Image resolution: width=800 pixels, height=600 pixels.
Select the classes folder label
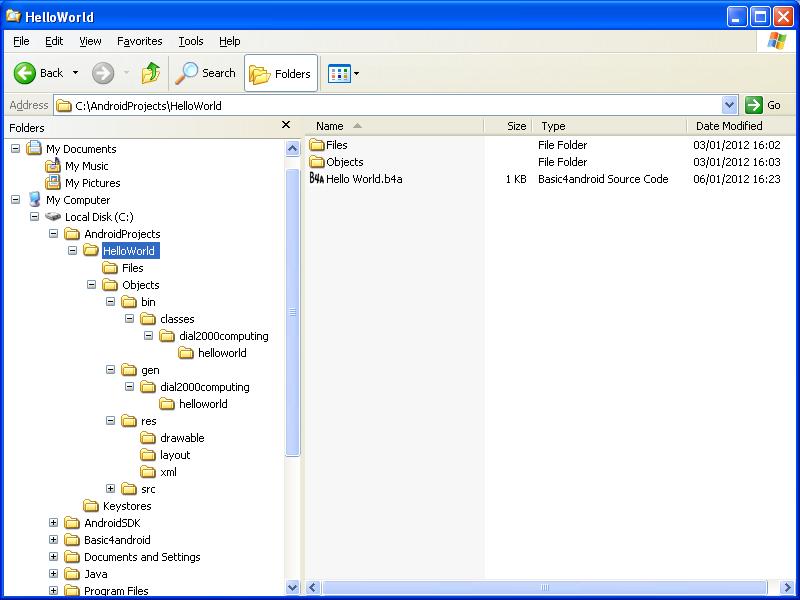[x=177, y=319]
